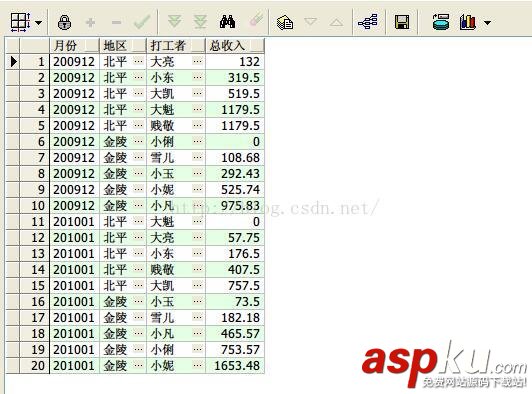The image size is (532, 394).
Task: Click the 大魁 cell in row 4
Action: coord(176,109)
